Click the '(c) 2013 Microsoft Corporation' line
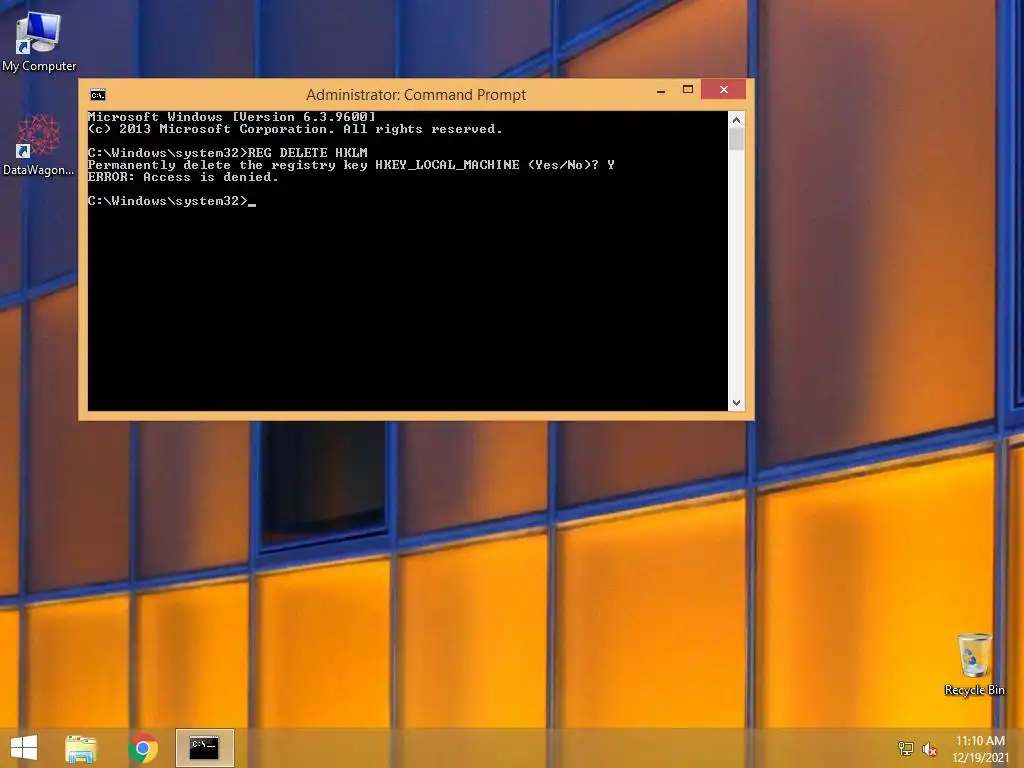 tap(295, 129)
